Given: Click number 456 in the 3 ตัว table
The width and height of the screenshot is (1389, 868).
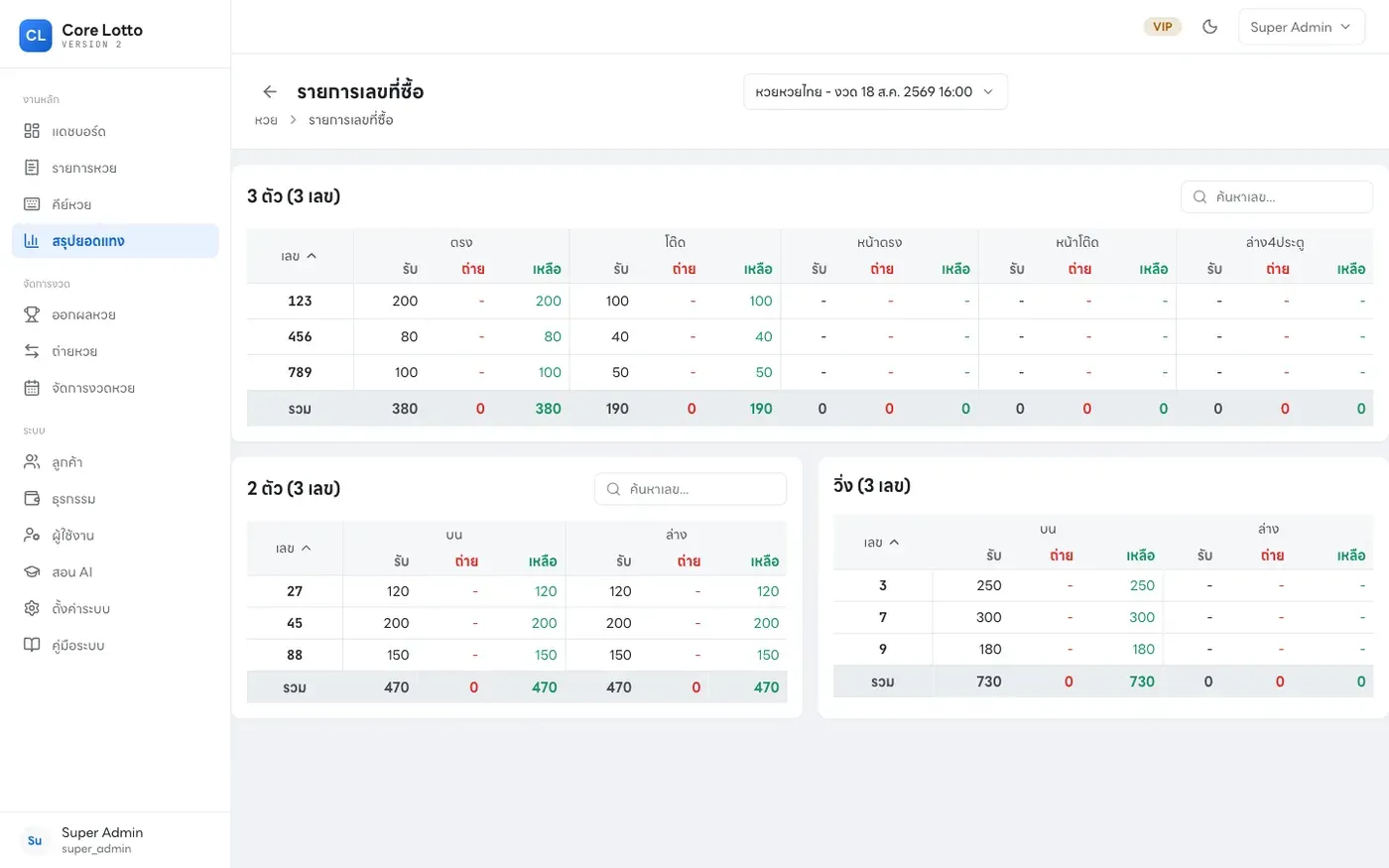Looking at the screenshot, I should pyautogui.click(x=300, y=336).
